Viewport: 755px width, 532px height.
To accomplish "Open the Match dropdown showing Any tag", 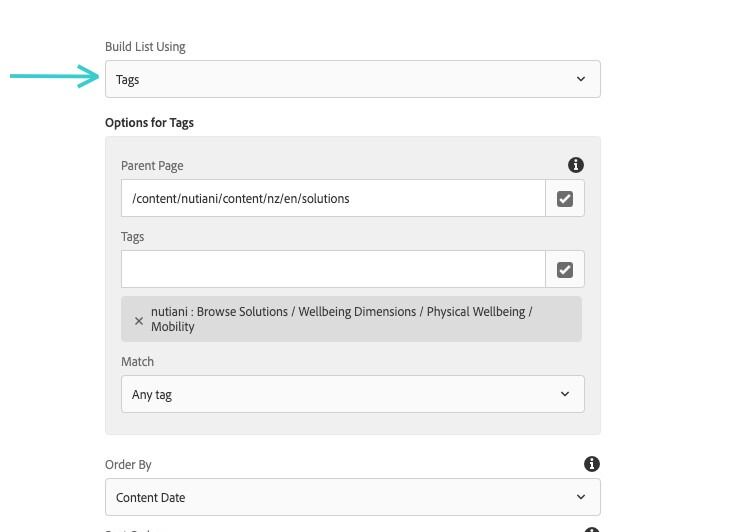I will click(352, 394).
